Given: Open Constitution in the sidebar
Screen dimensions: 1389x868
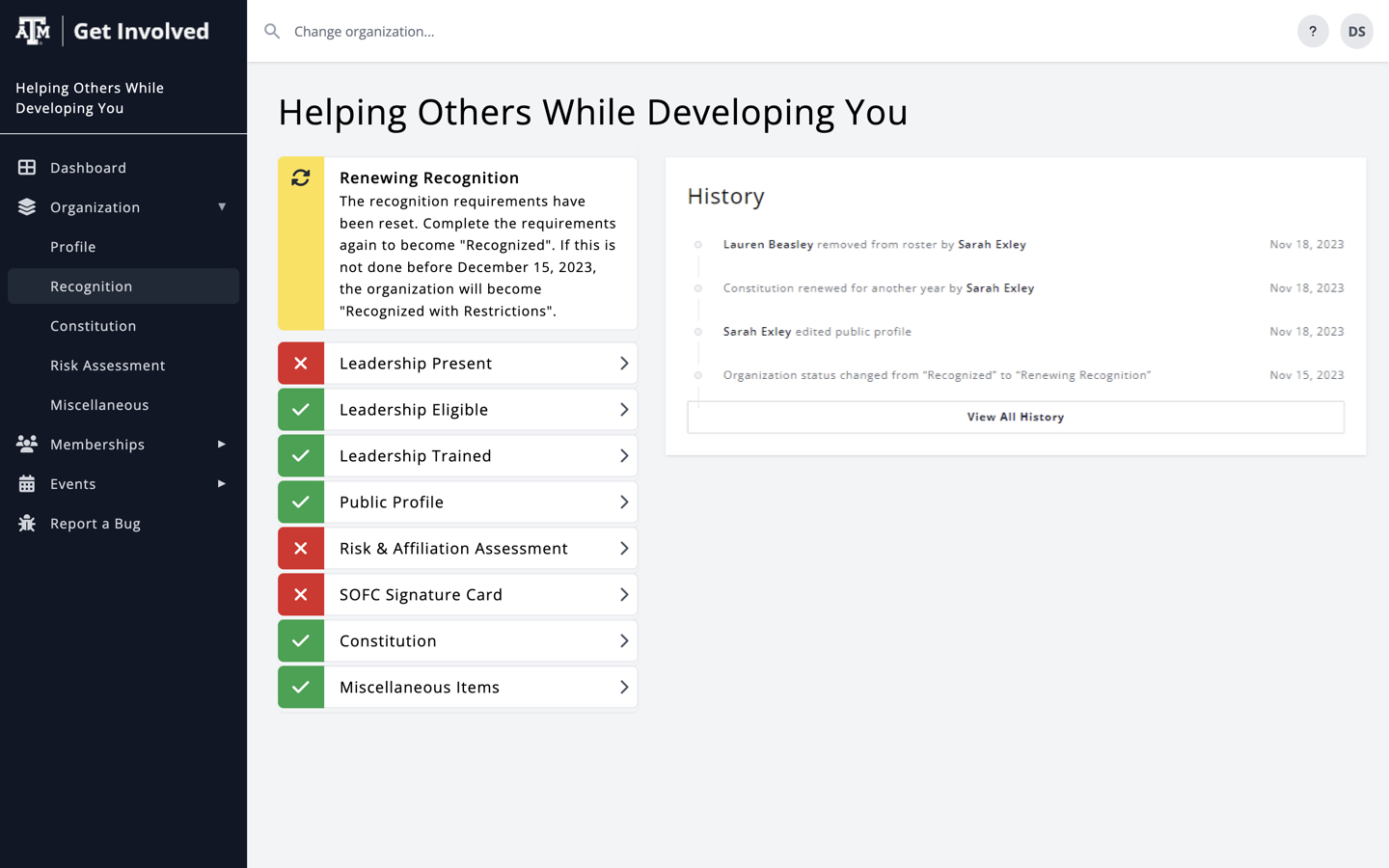Looking at the screenshot, I should [x=94, y=326].
